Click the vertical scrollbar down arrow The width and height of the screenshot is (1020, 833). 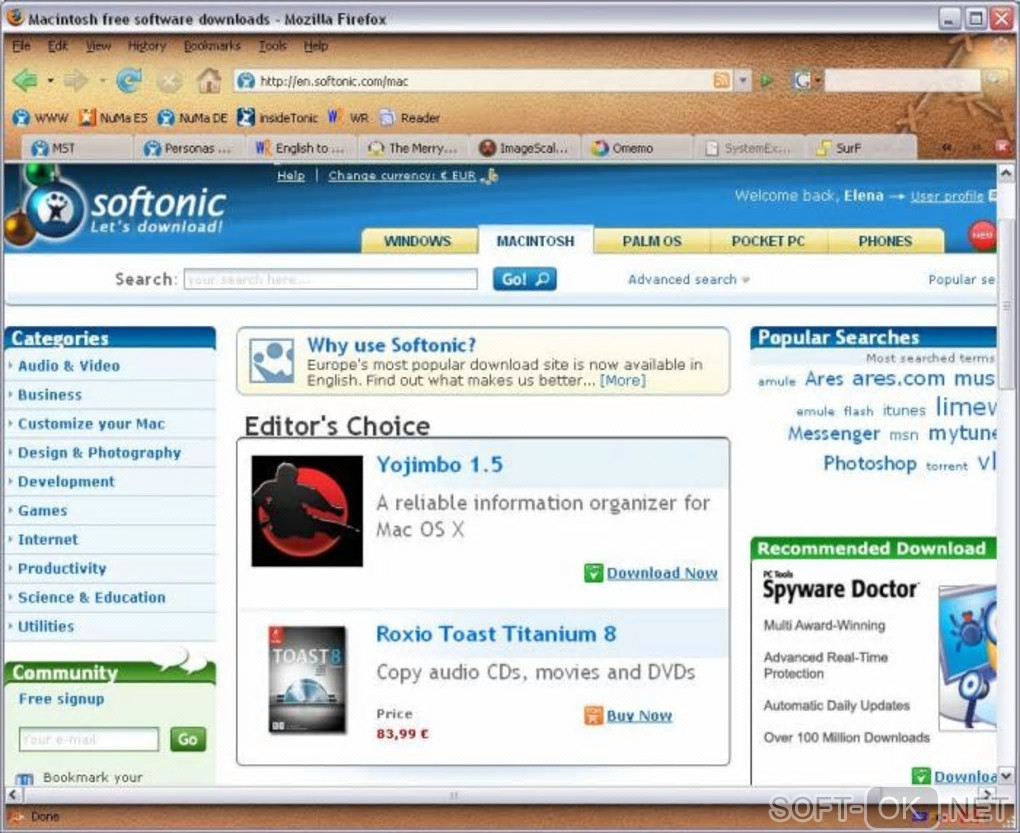pyautogui.click(x=1006, y=776)
